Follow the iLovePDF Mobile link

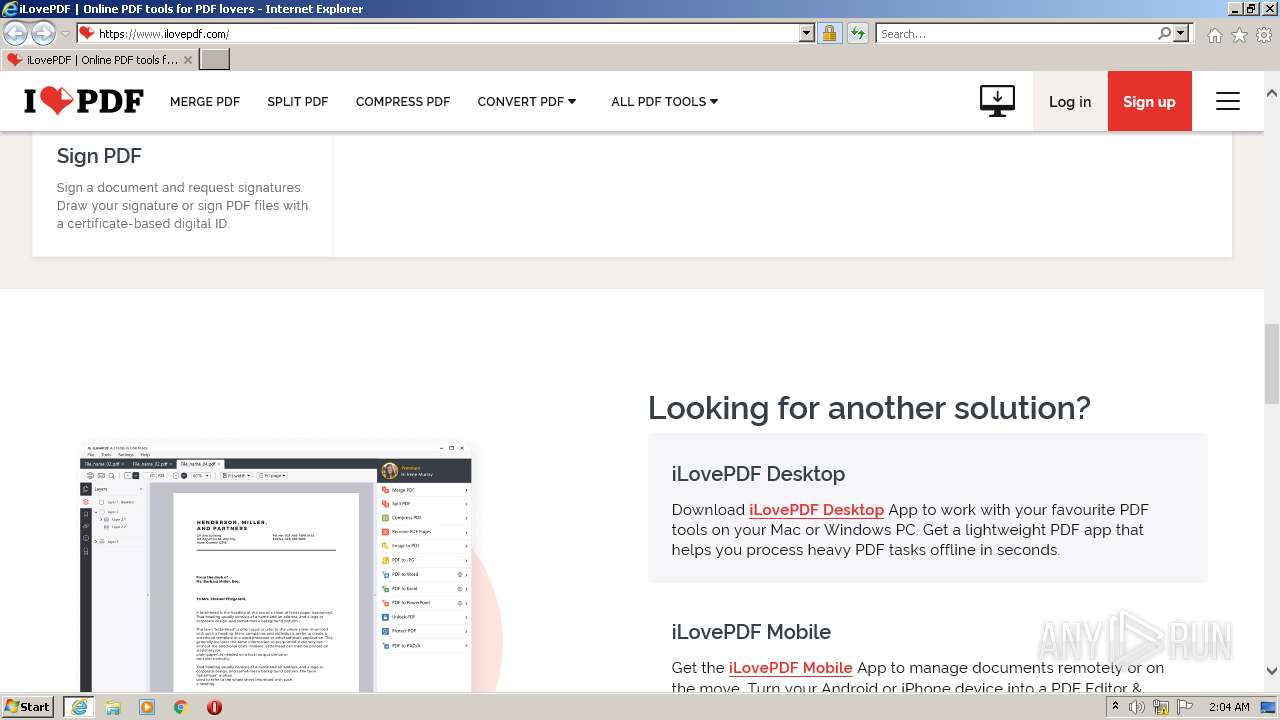point(791,668)
